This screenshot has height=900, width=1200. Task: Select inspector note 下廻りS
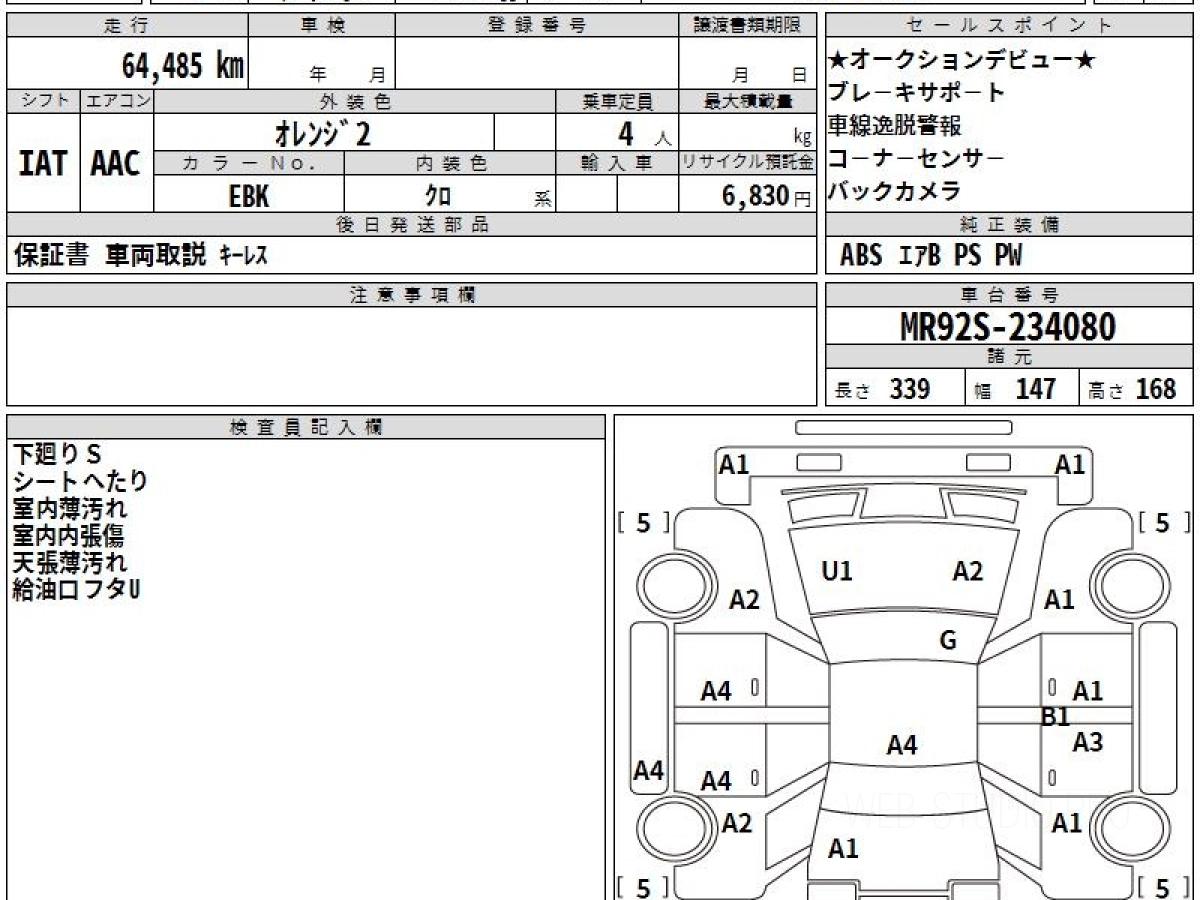pos(58,454)
